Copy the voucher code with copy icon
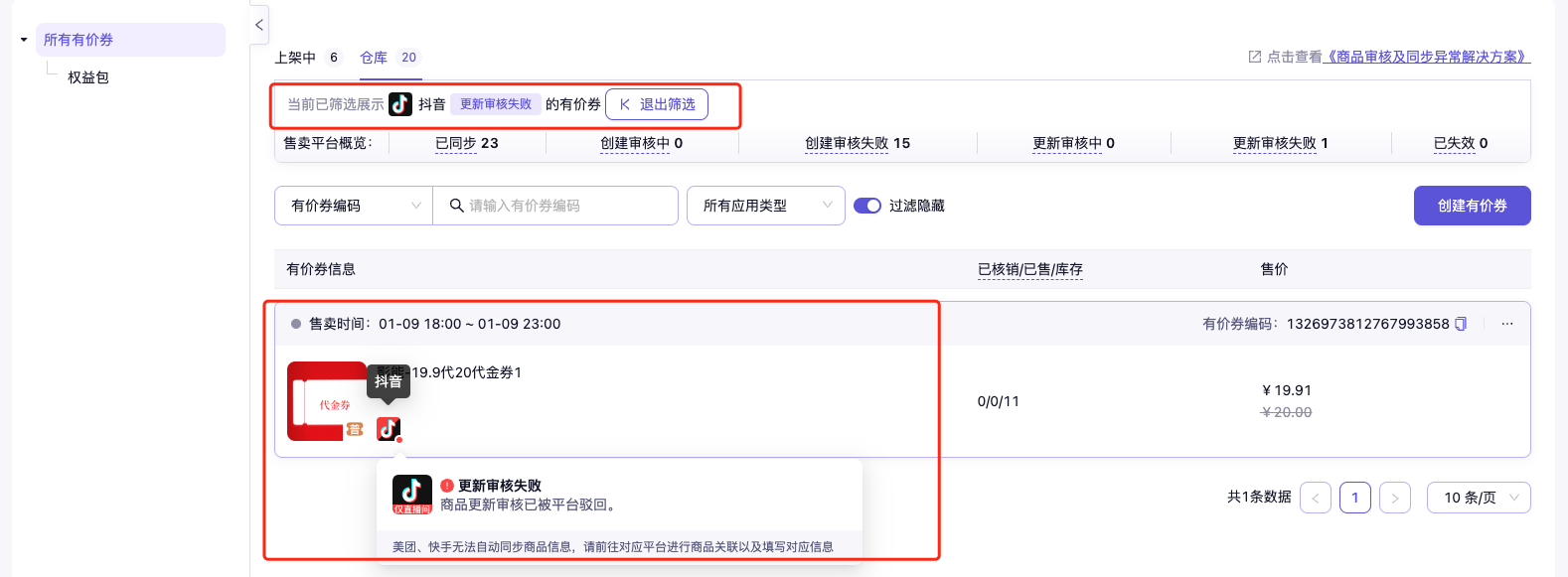1568x577 pixels. click(x=1461, y=324)
